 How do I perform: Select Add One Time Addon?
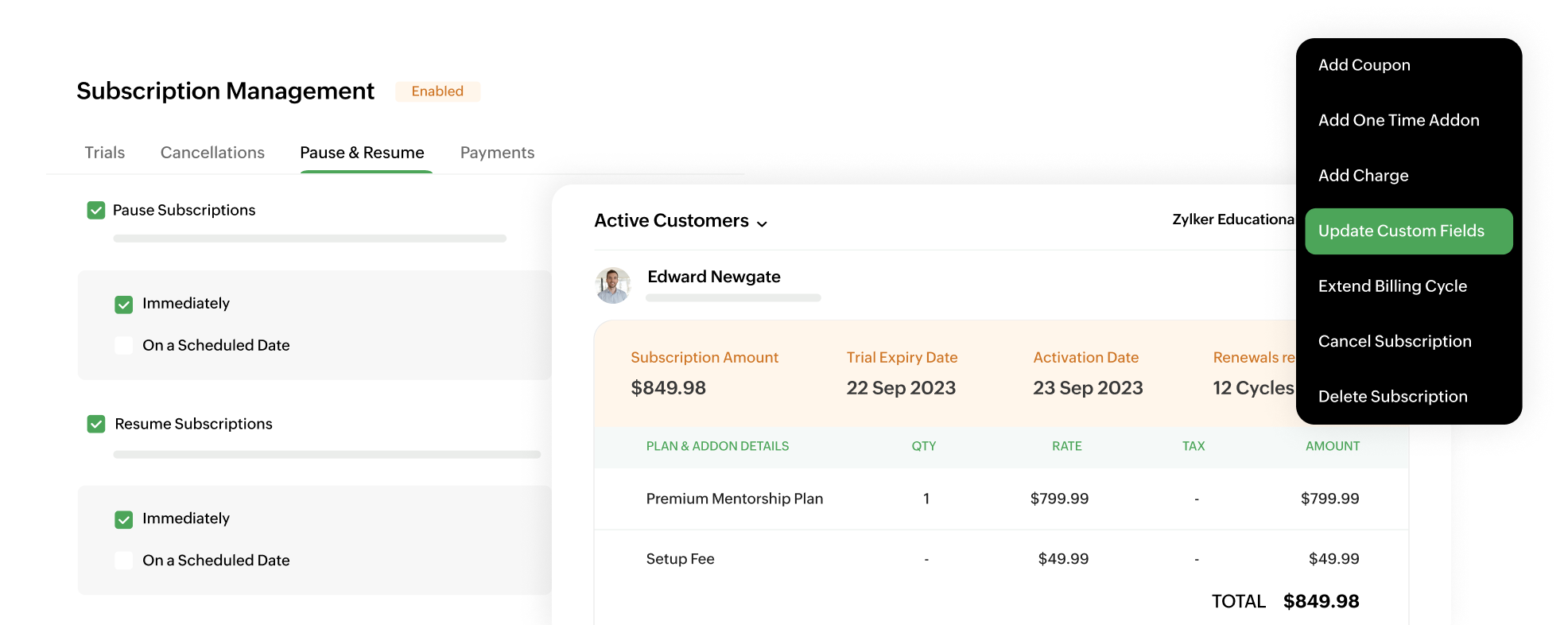click(1399, 120)
